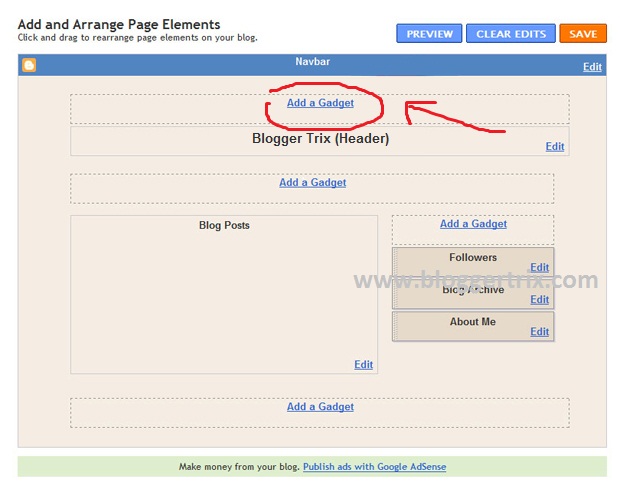Open the Navbar Edit link

(x=592, y=67)
